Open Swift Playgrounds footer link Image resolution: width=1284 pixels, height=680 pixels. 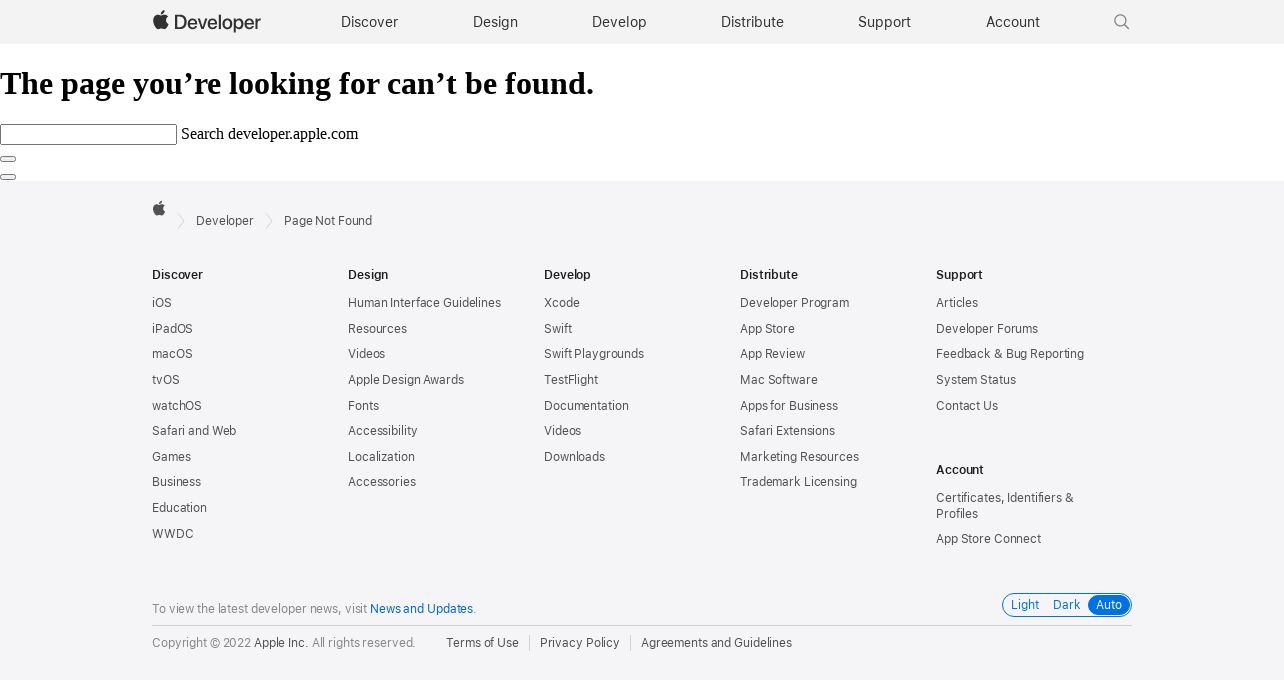tap(594, 354)
